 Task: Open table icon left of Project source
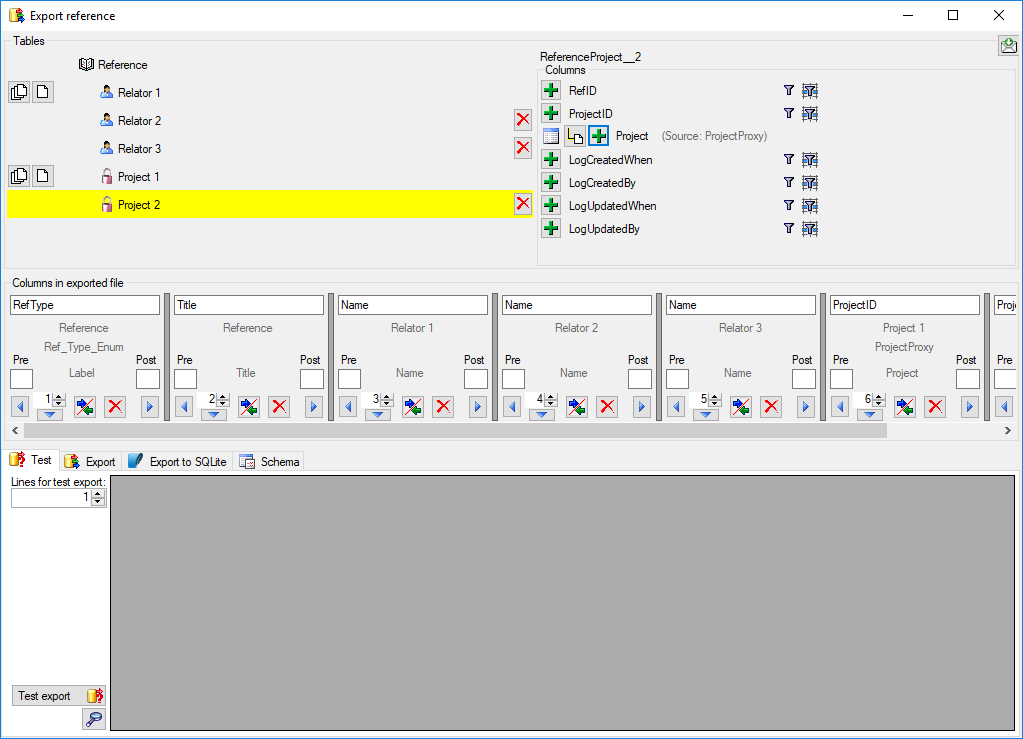(x=551, y=136)
